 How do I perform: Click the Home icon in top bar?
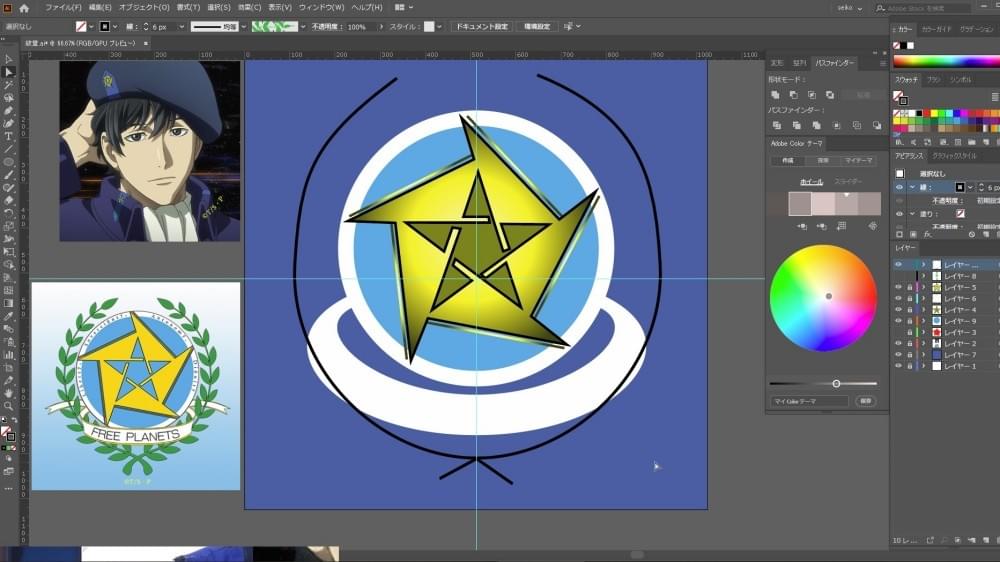[24, 8]
